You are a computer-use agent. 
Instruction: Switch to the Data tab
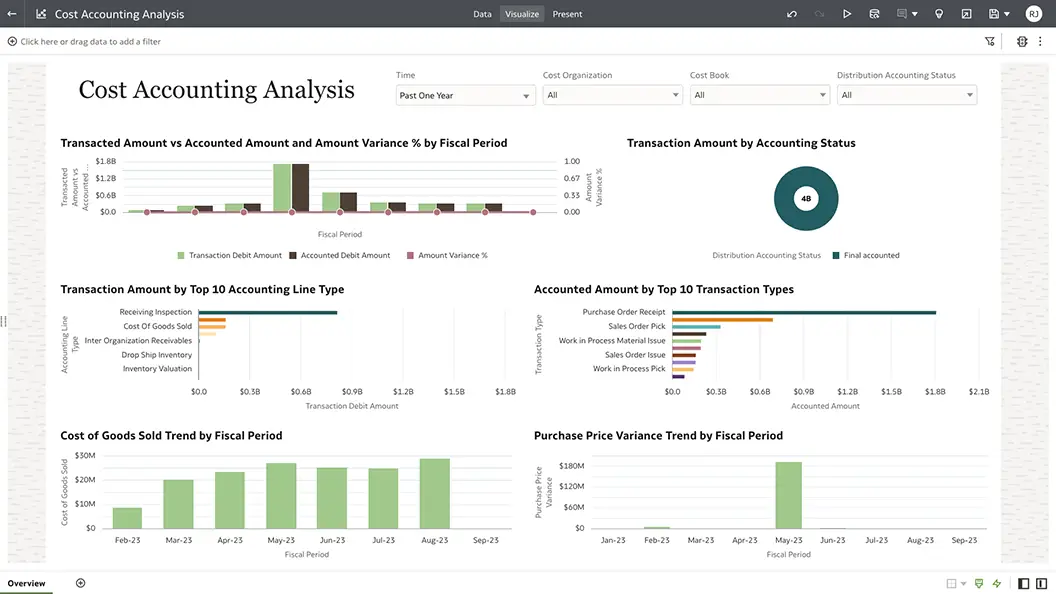point(483,14)
